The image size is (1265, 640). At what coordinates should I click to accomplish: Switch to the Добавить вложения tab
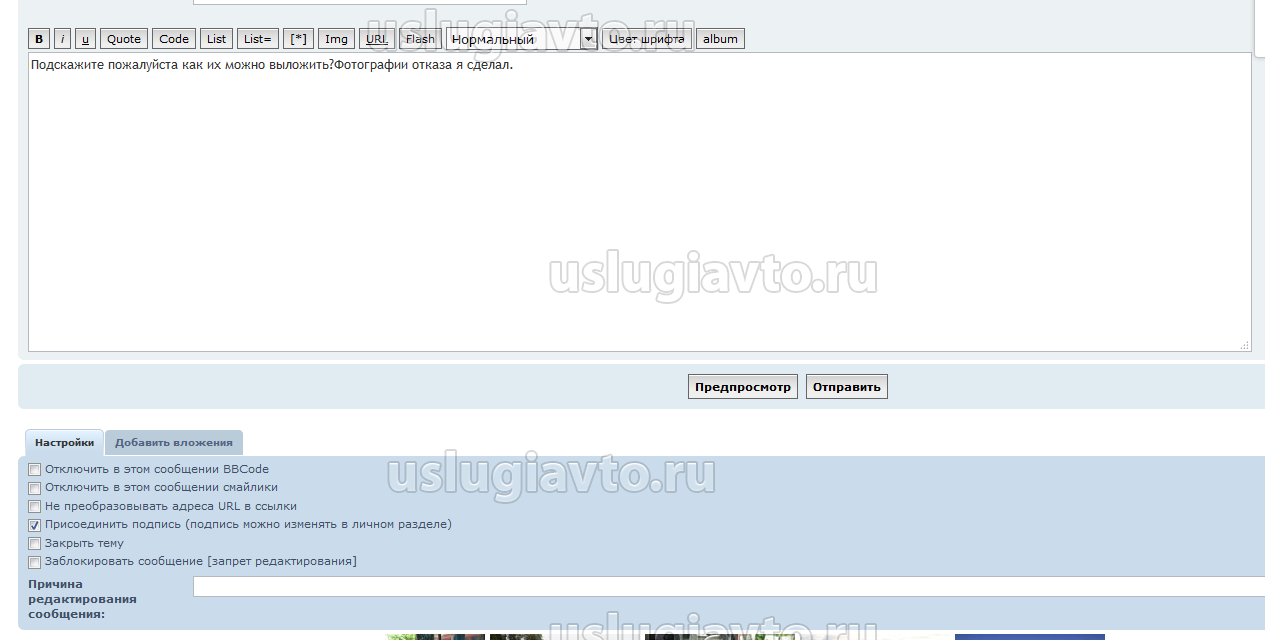[x=174, y=442]
